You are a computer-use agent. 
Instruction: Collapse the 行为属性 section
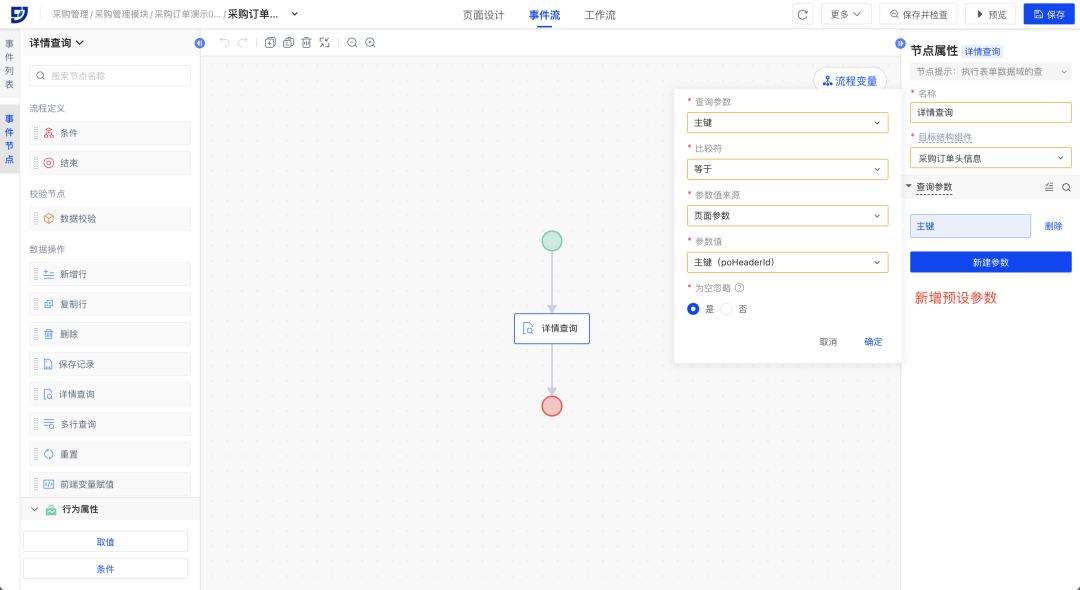(x=35, y=509)
